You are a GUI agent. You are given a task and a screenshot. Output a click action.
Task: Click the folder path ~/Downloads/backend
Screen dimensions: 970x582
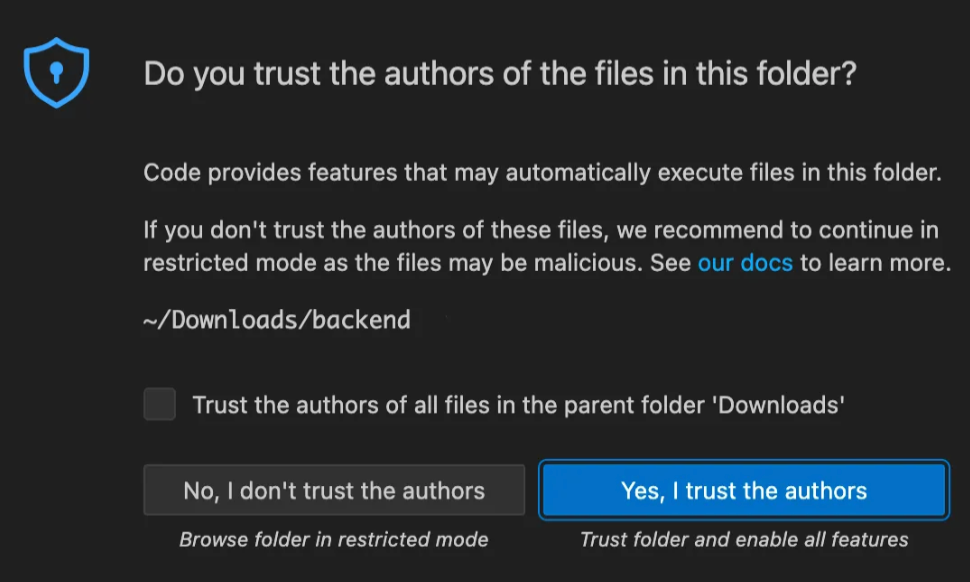tap(276, 320)
